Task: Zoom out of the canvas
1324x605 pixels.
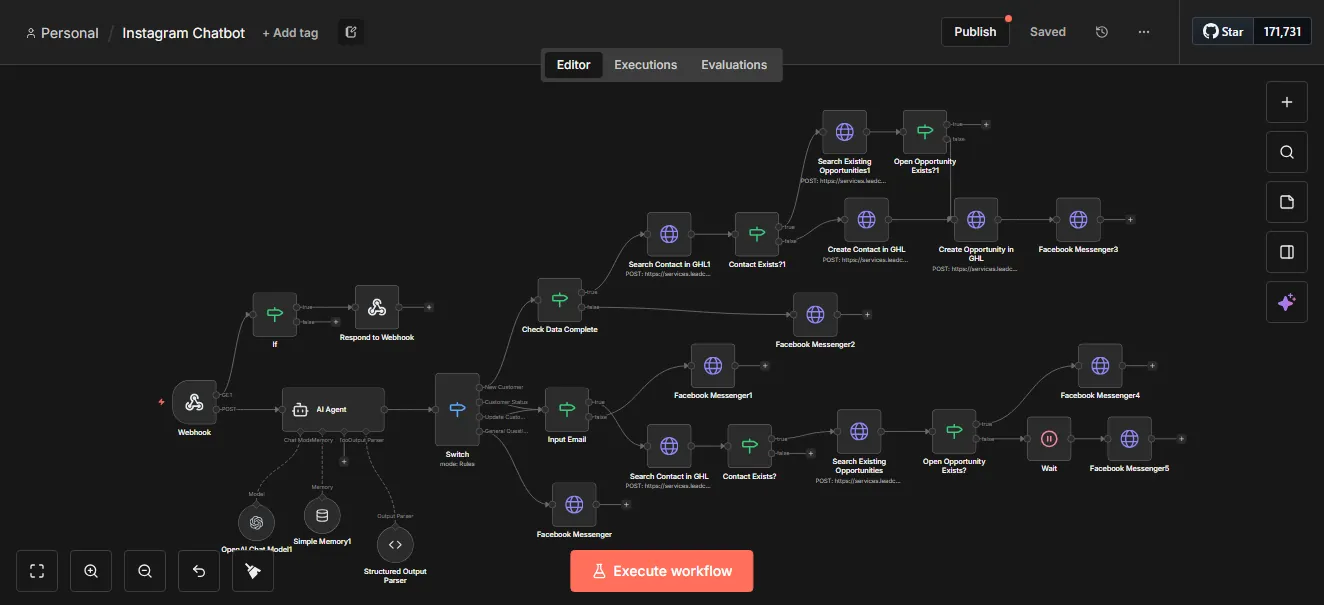Action: pyautogui.click(x=145, y=571)
